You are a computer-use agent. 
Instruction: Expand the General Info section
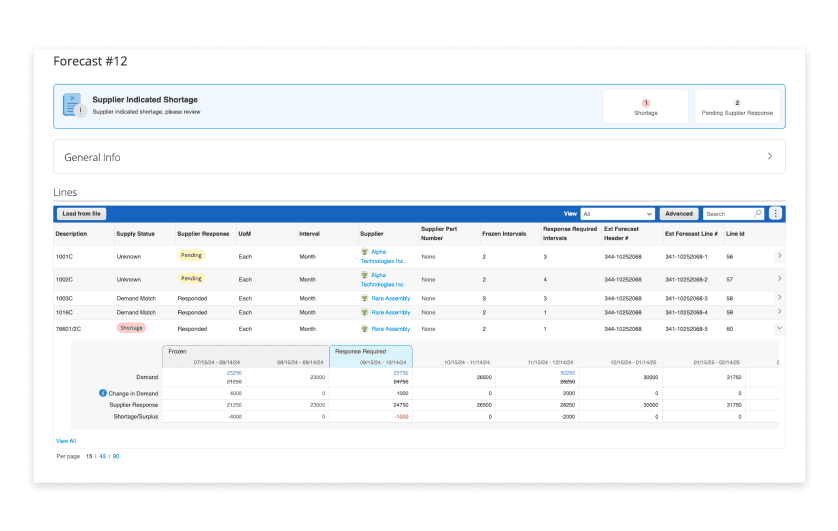(770, 157)
